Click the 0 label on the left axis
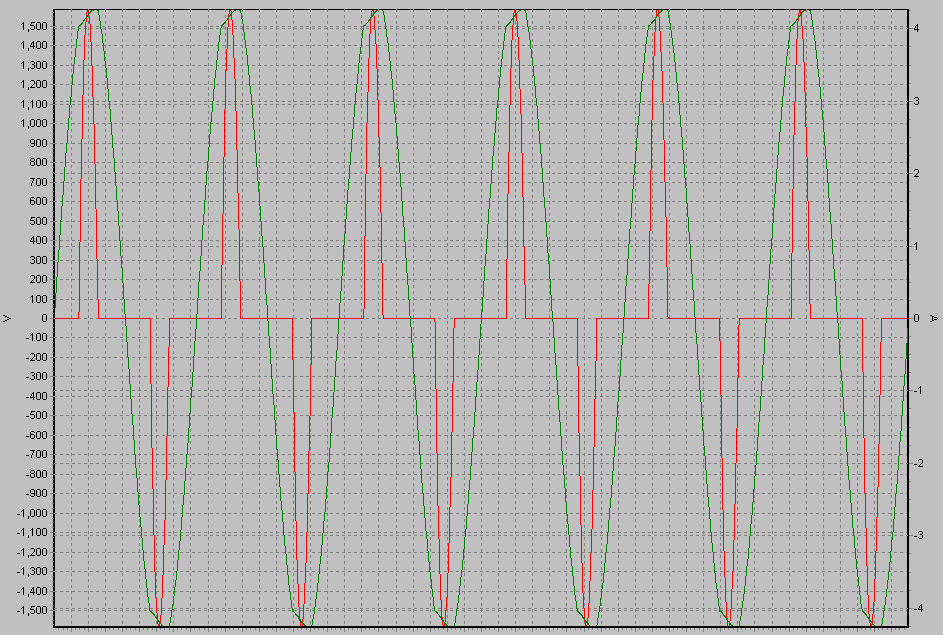The image size is (943, 635). [x=44, y=318]
